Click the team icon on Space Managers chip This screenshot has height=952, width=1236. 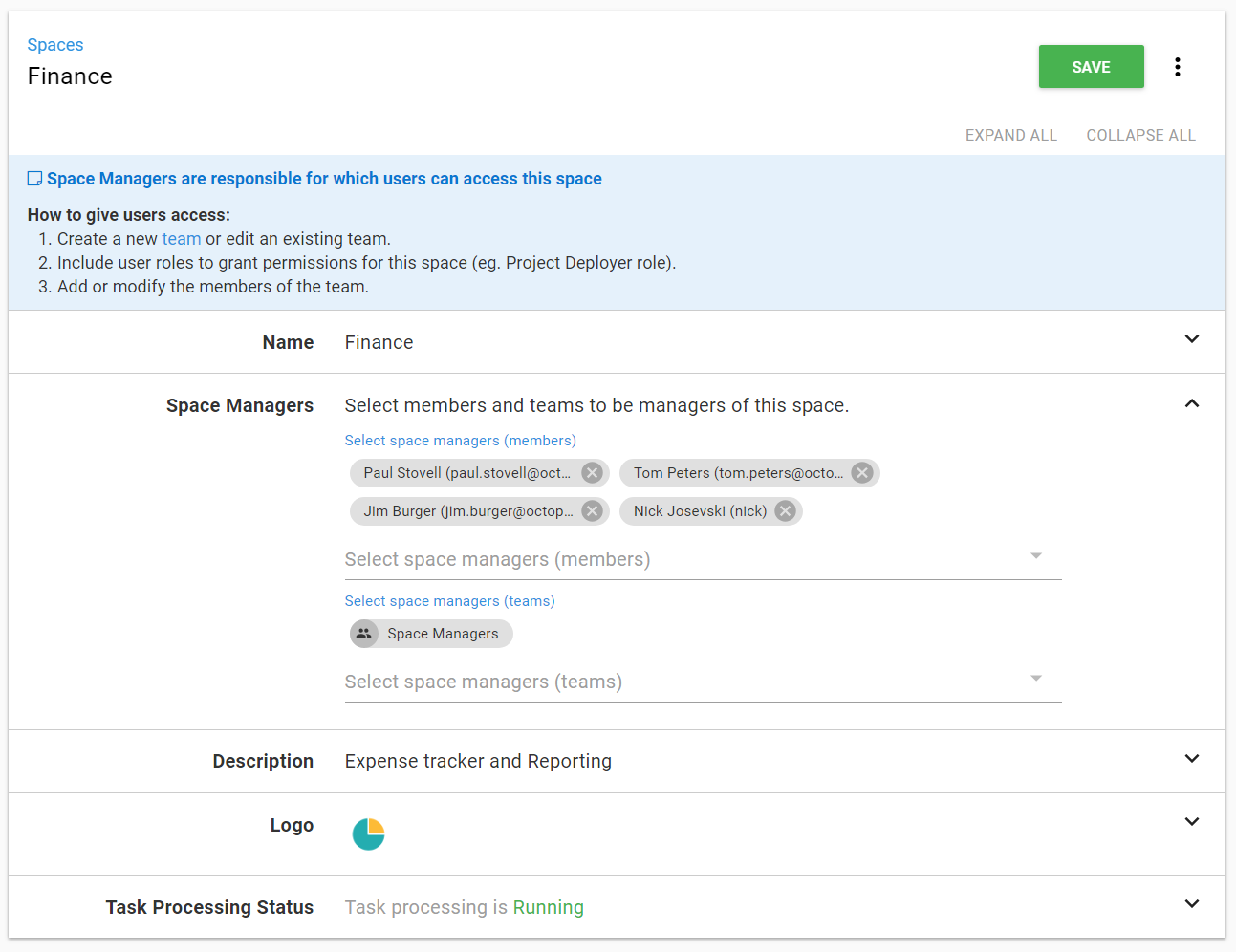[363, 633]
